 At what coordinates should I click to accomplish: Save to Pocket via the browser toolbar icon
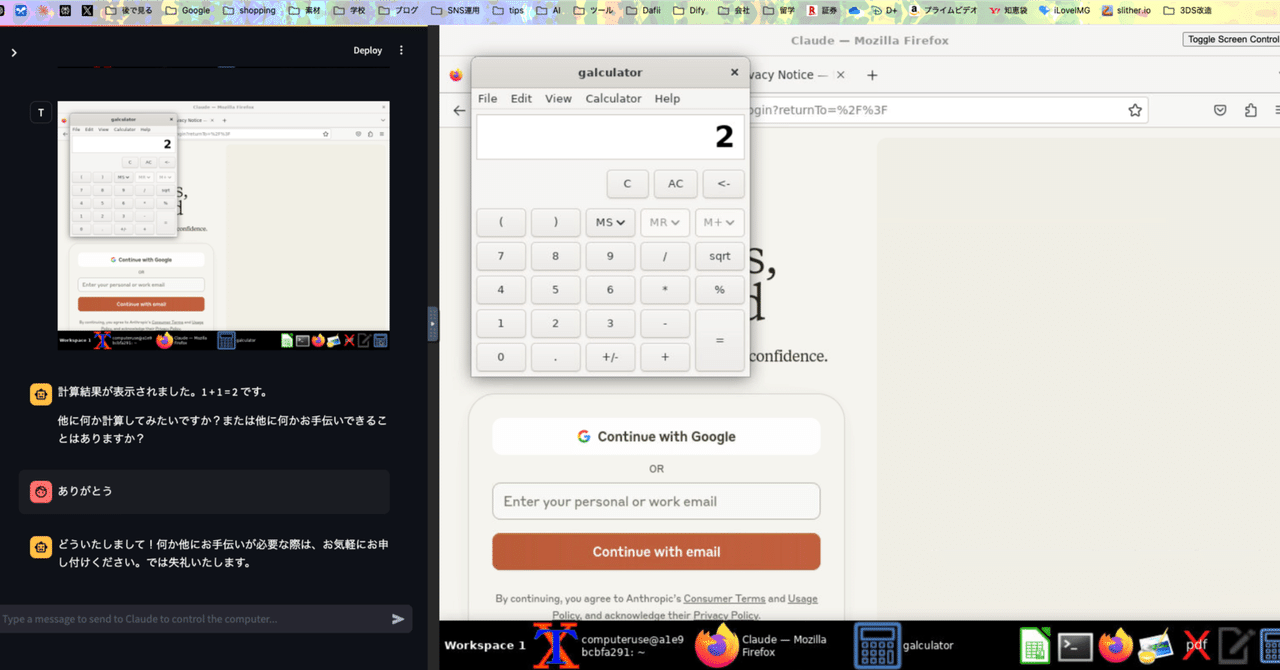[1220, 110]
